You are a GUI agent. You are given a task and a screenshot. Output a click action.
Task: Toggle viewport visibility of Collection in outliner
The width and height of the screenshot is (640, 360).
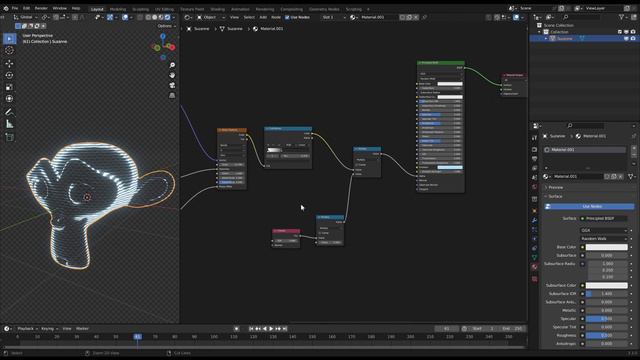pyautogui.click(x=626, y=32)
